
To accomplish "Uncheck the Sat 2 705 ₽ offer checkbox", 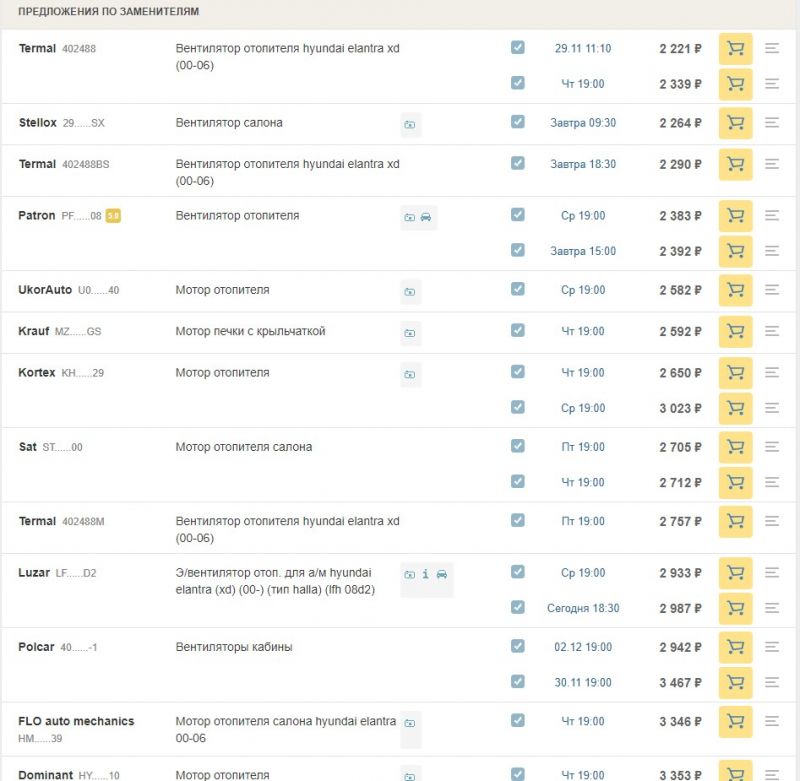I will [517, 446].
